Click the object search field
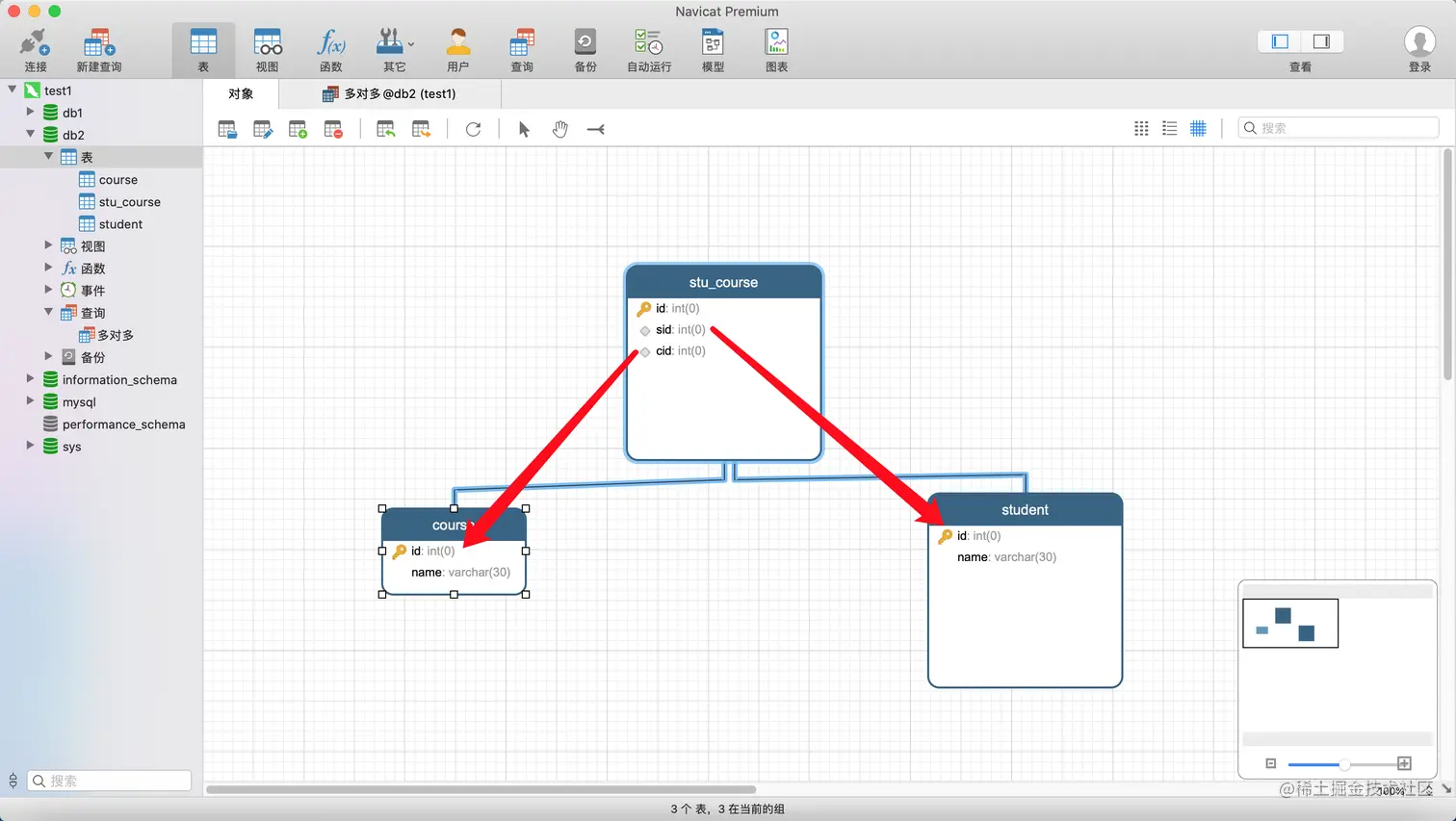This screenshot has height=821, width=1456. [x=1338, y=128]
